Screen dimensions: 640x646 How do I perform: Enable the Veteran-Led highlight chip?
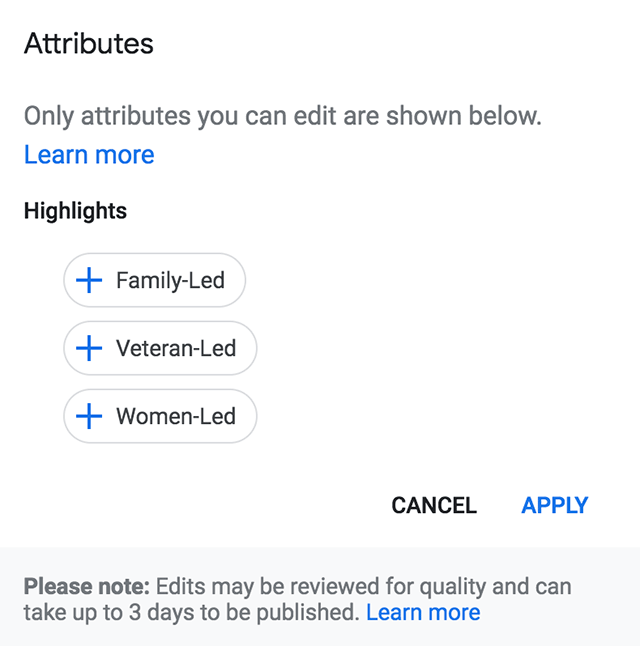pyautogui.click(x=160, y=349)
